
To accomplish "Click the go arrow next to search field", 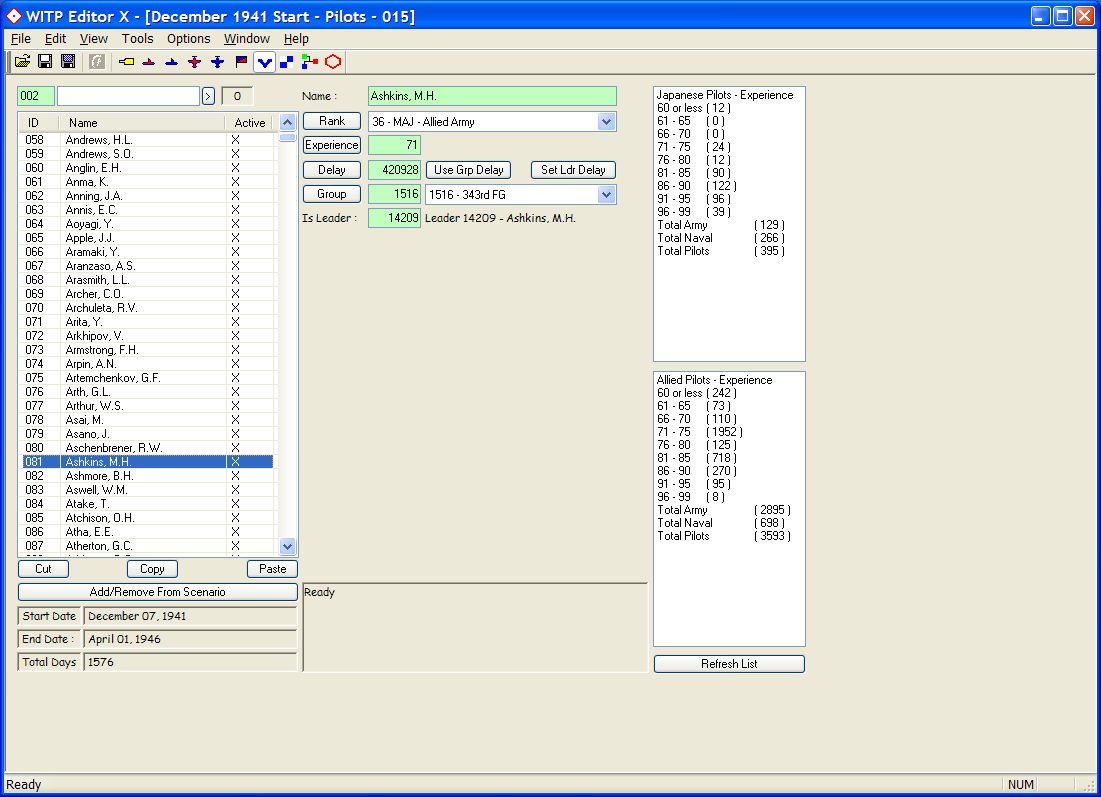I will 209,96.
